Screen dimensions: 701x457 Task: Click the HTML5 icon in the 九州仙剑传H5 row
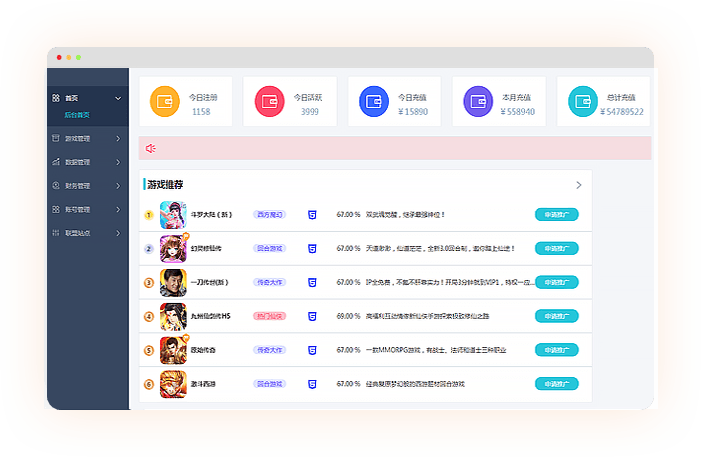click(312, 317)
